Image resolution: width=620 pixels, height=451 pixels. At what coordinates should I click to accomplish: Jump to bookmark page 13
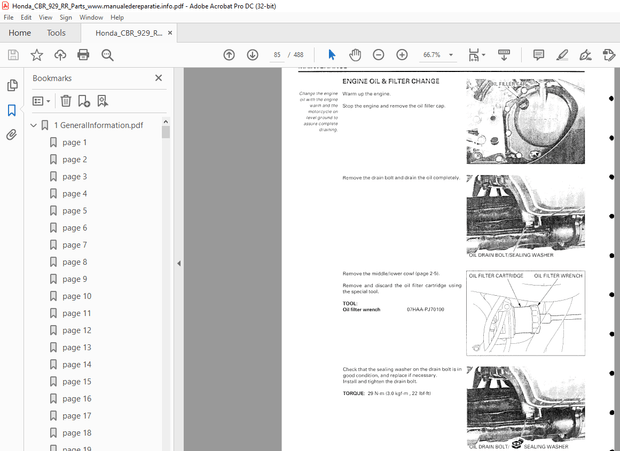77,347
